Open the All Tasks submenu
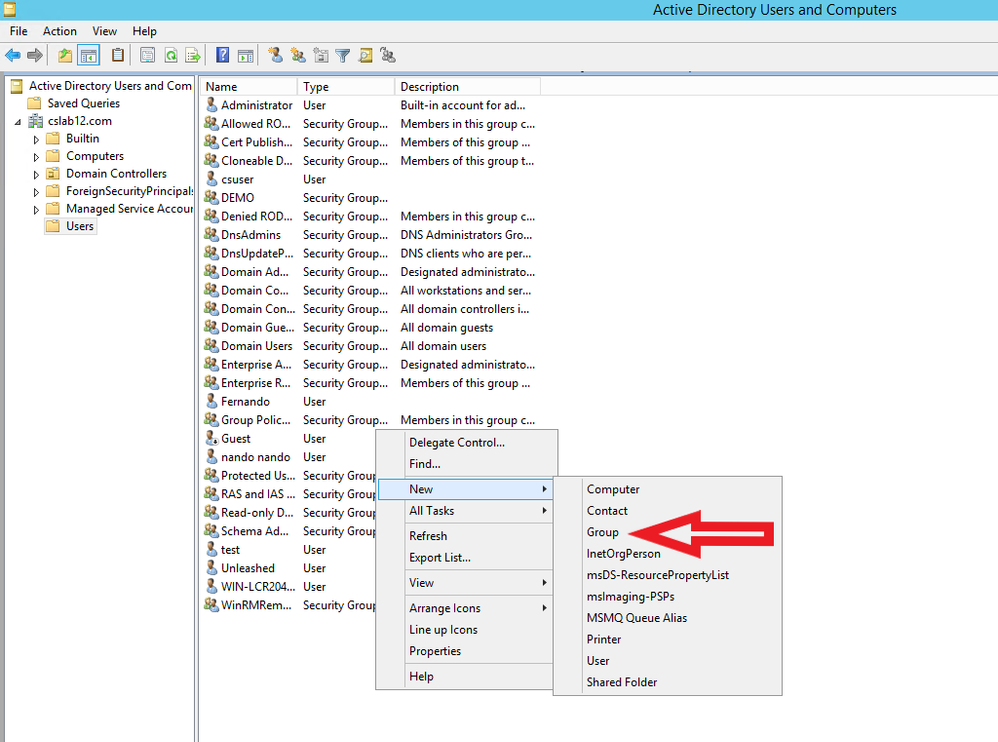998x742 pixels. tap(432, 511)
